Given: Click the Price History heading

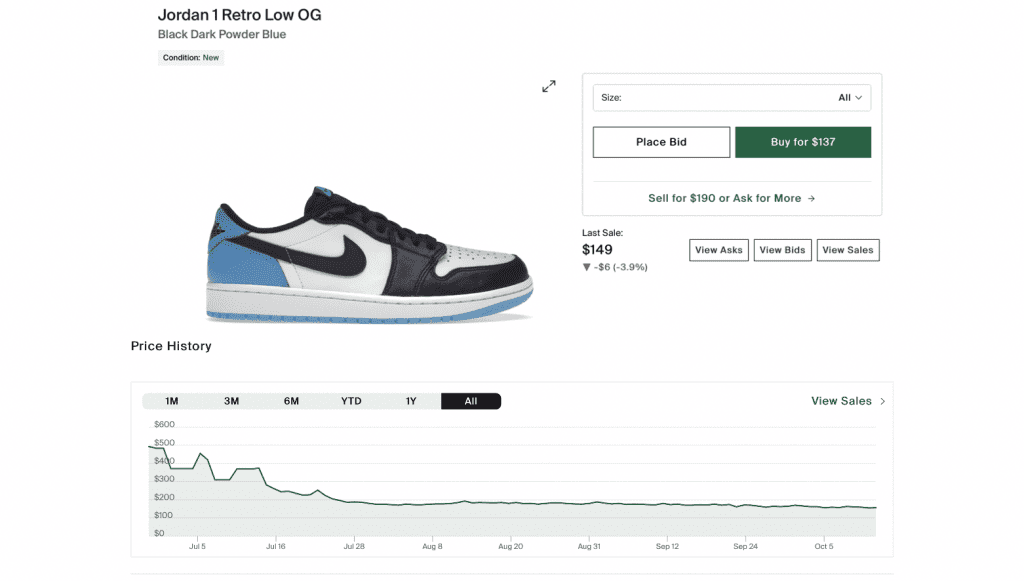Looking at the screenshot, I should click(x=171, y=346).
